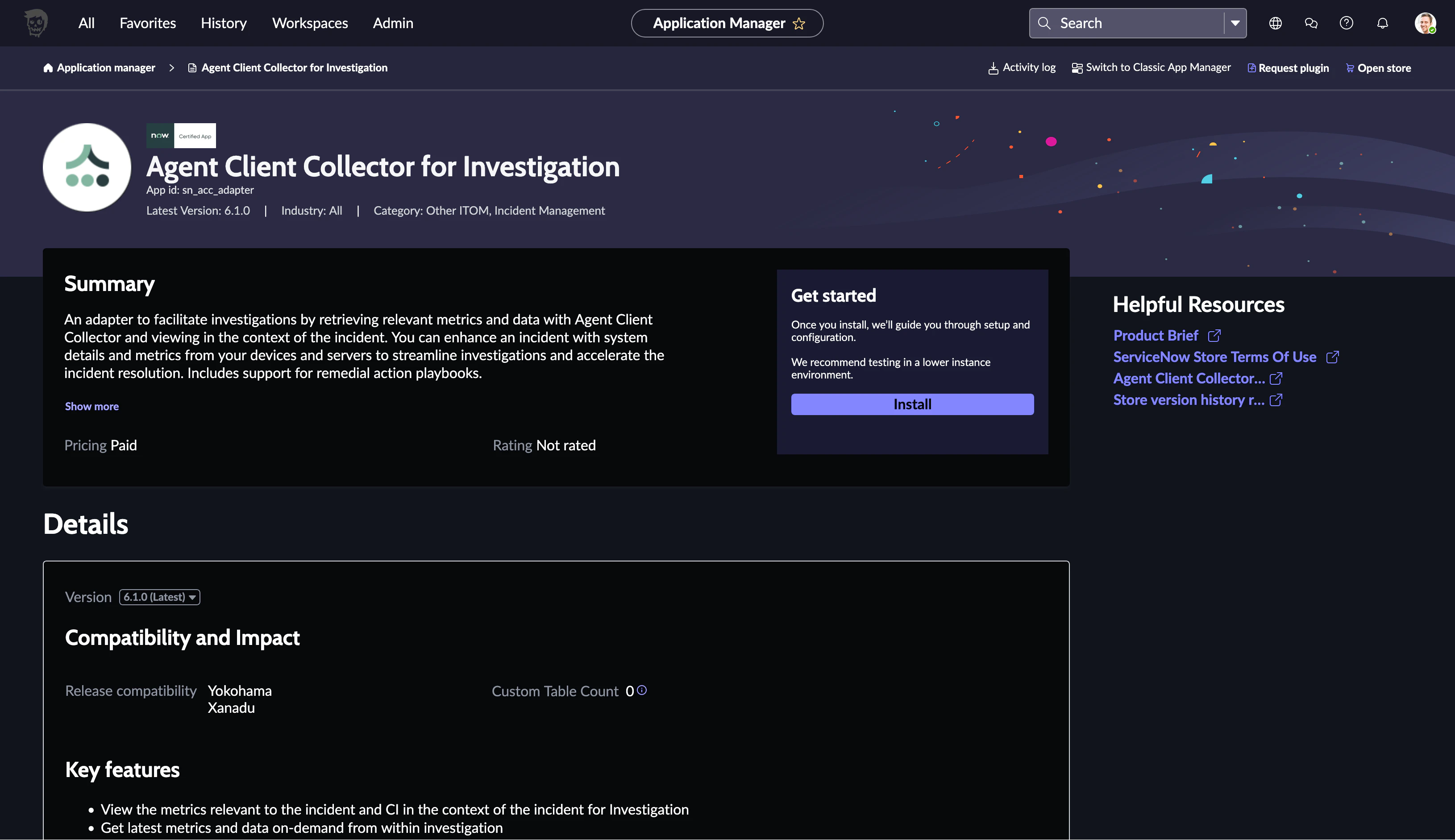Open the Store version history link
This screenshot has width=1455, height=840.
coord(1189,400)
